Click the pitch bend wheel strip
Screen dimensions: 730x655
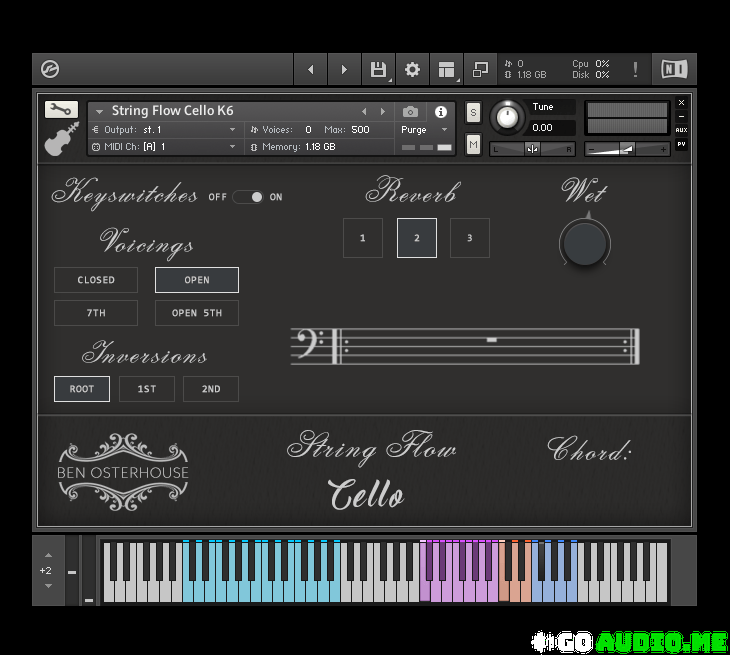(x=72, y=570)
